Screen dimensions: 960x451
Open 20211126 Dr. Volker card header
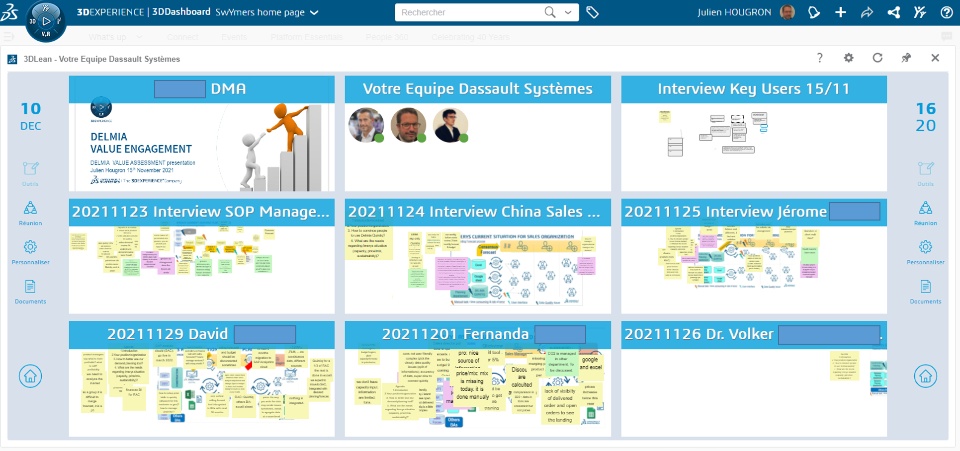[754, 335]
